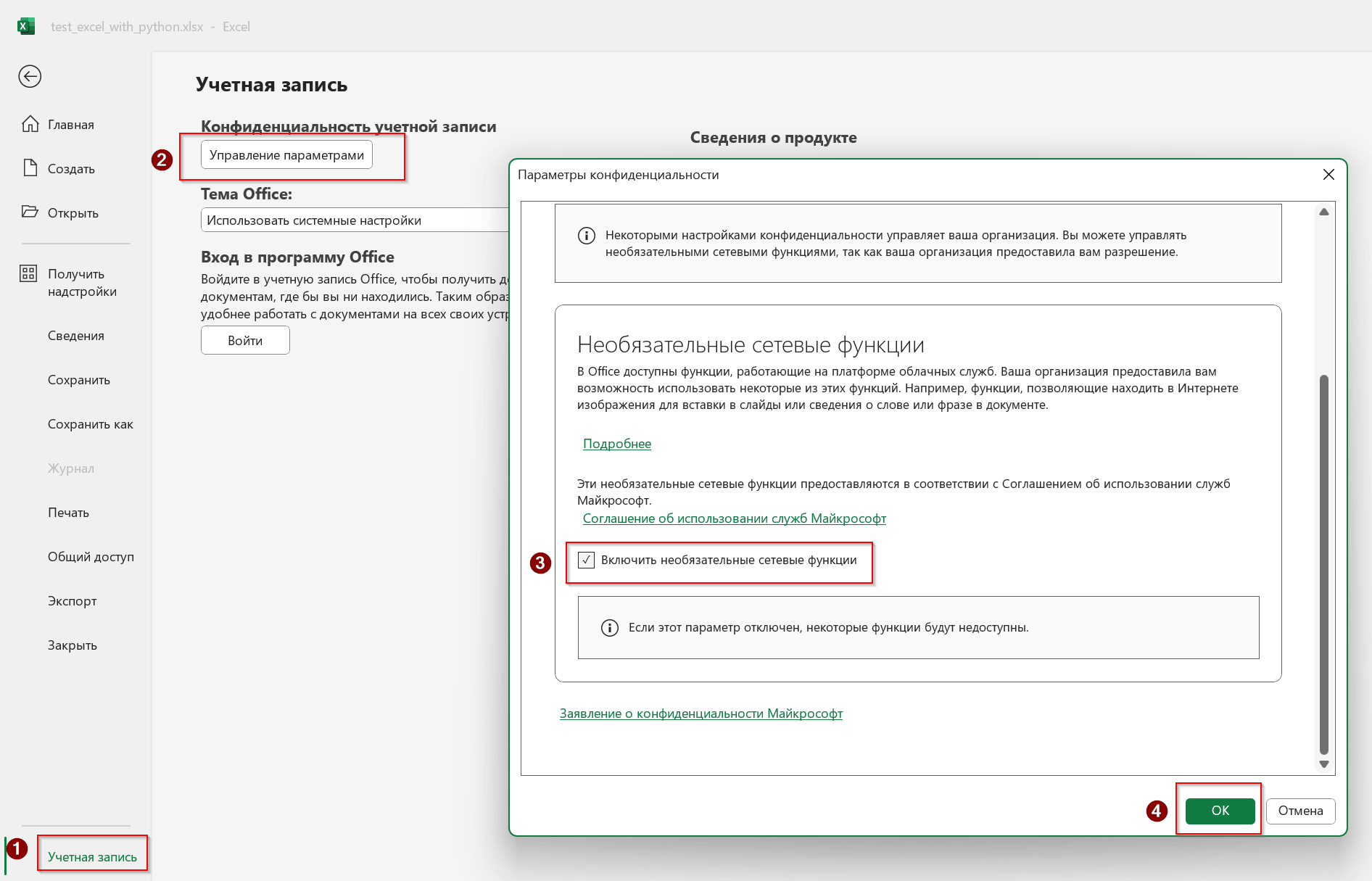Go to Сведения section

tap(76, 336)
